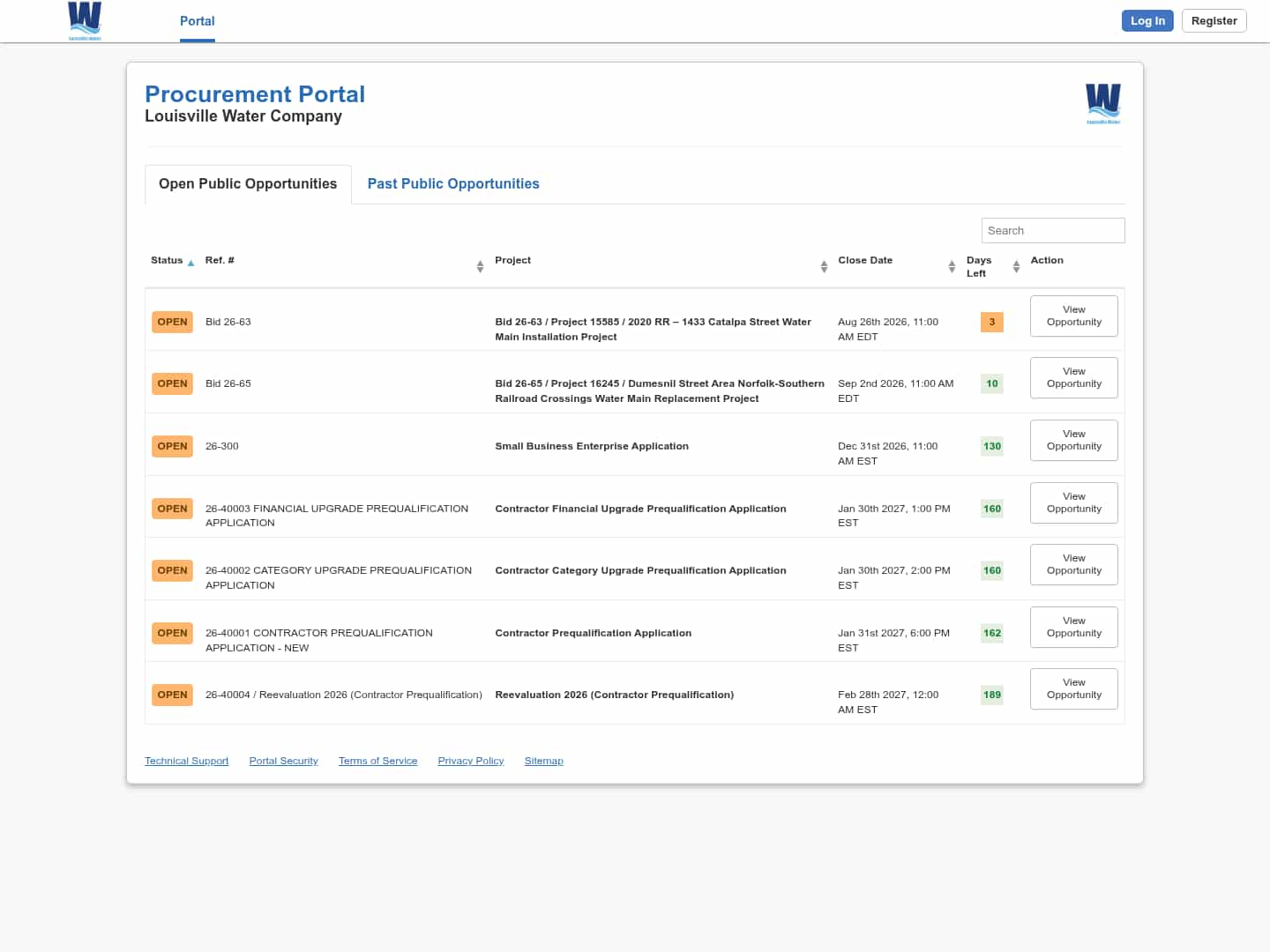
Task: Click '26-40004 / Reevaluation 2026' reference text
Action: pyautogui.click(x=344, y=695)
